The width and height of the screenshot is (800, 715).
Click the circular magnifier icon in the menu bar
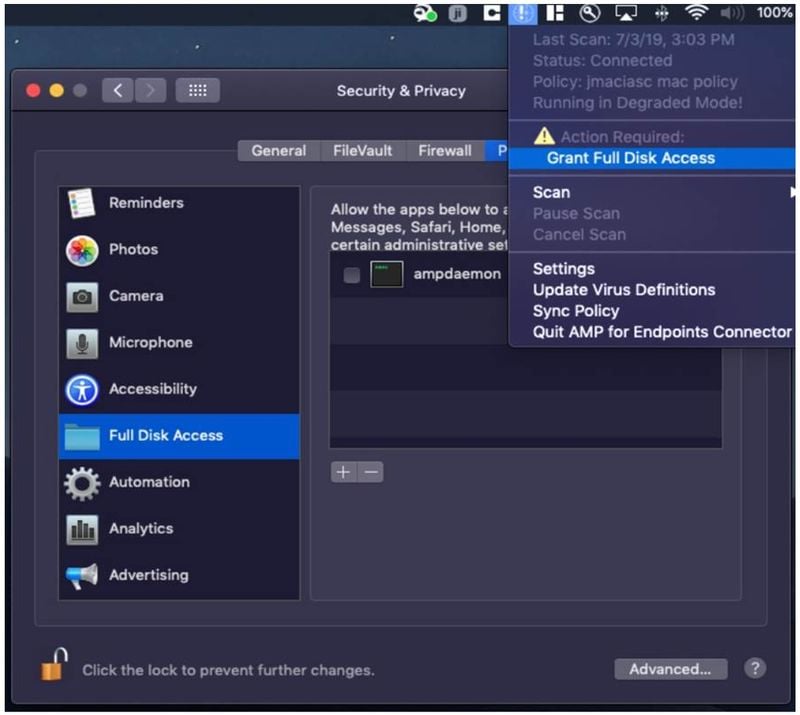tap(589, 13)
